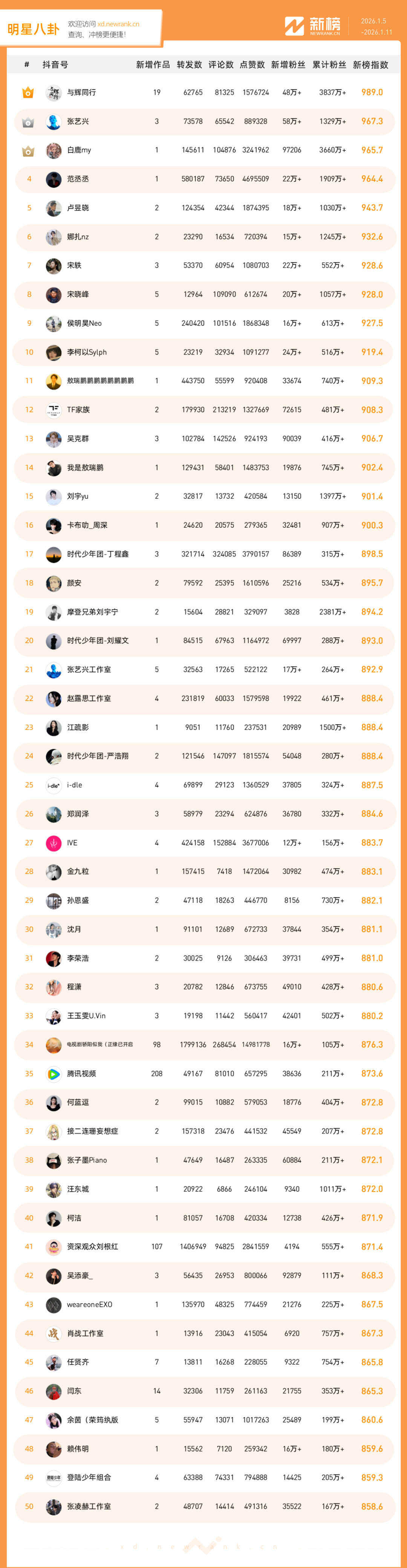Open the 时代少年团-丁程鑫 account name

[x=98, y=554]
